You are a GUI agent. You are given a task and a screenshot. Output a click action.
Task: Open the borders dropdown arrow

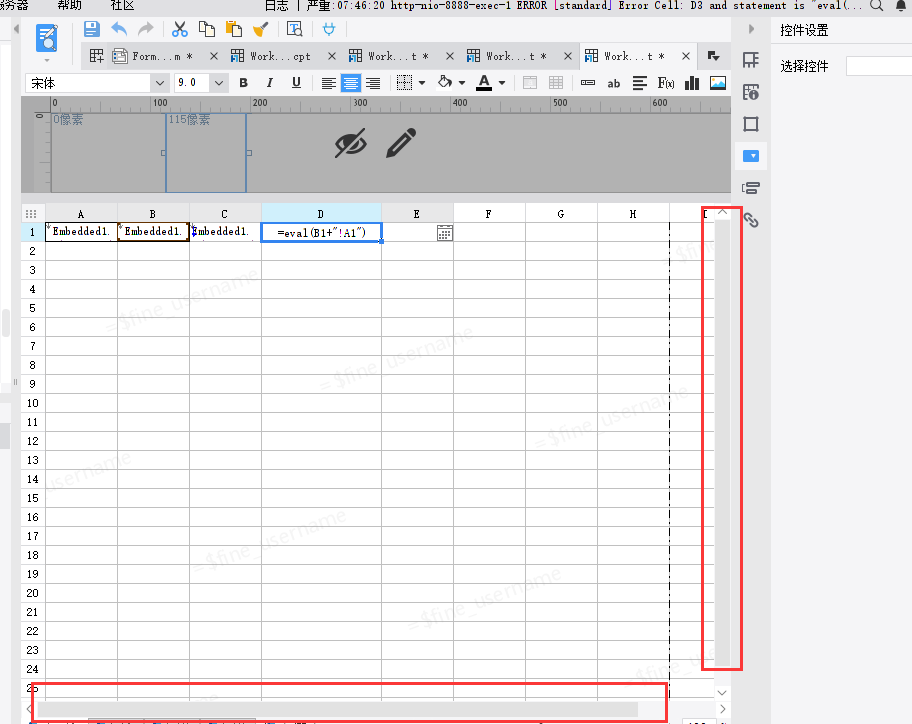pos(422,83)
